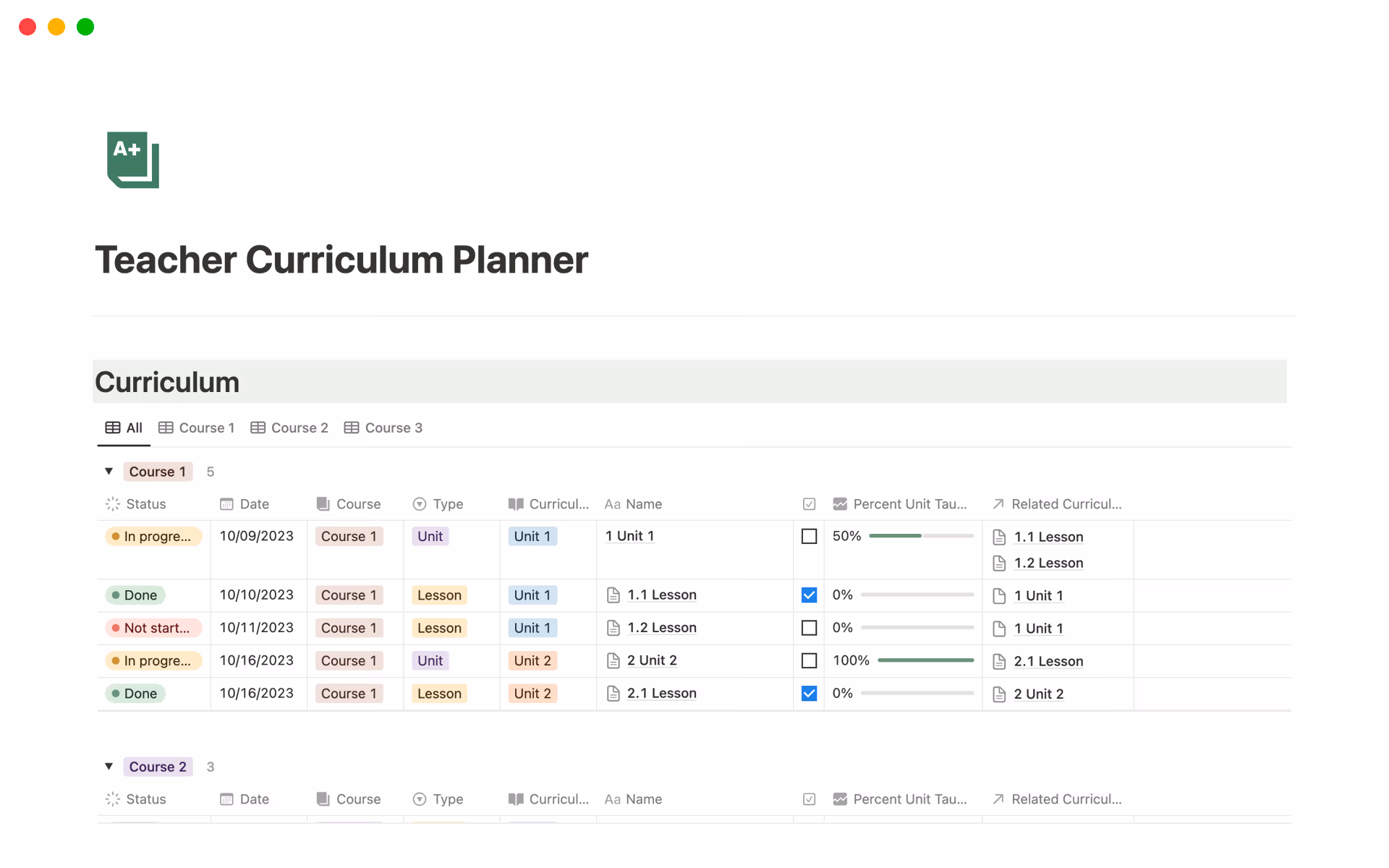Uncheck the 1.1 Lesson row checkbox

coord(810,595)
